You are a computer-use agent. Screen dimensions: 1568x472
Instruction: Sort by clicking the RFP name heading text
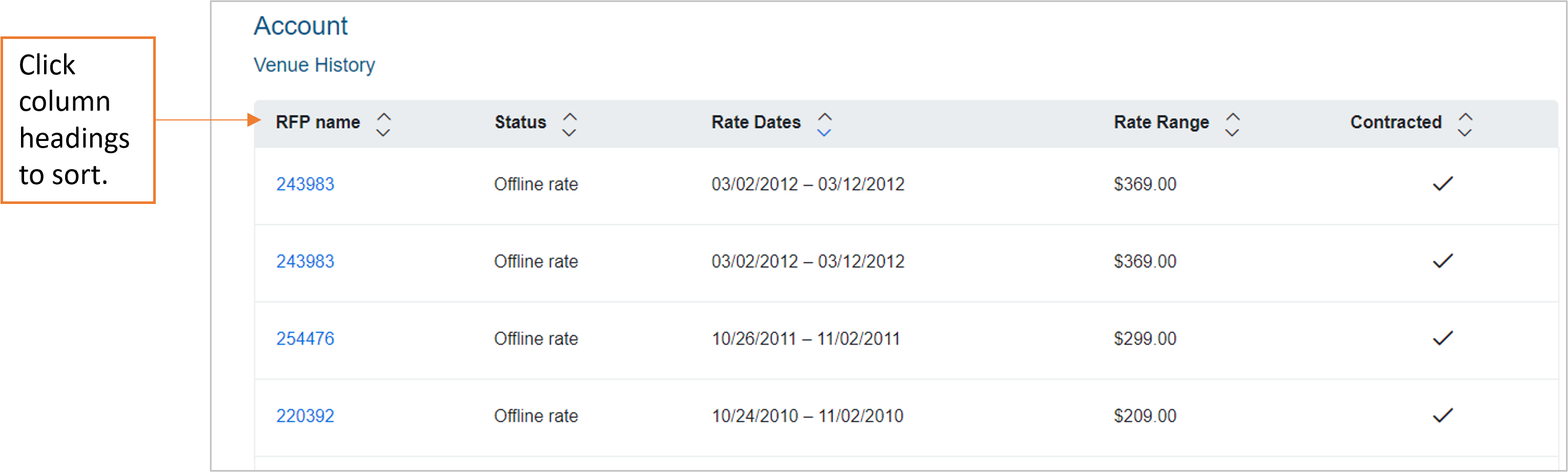pos(318,122)
